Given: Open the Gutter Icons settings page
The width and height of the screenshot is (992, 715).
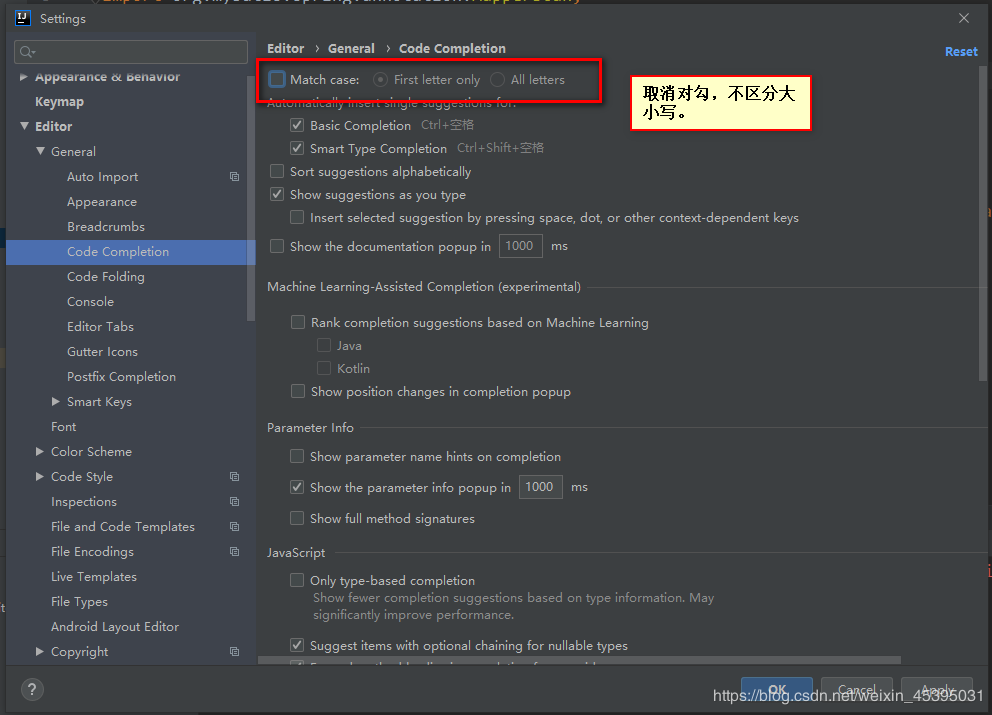Looking at the screenshot, I should [102, 352].
